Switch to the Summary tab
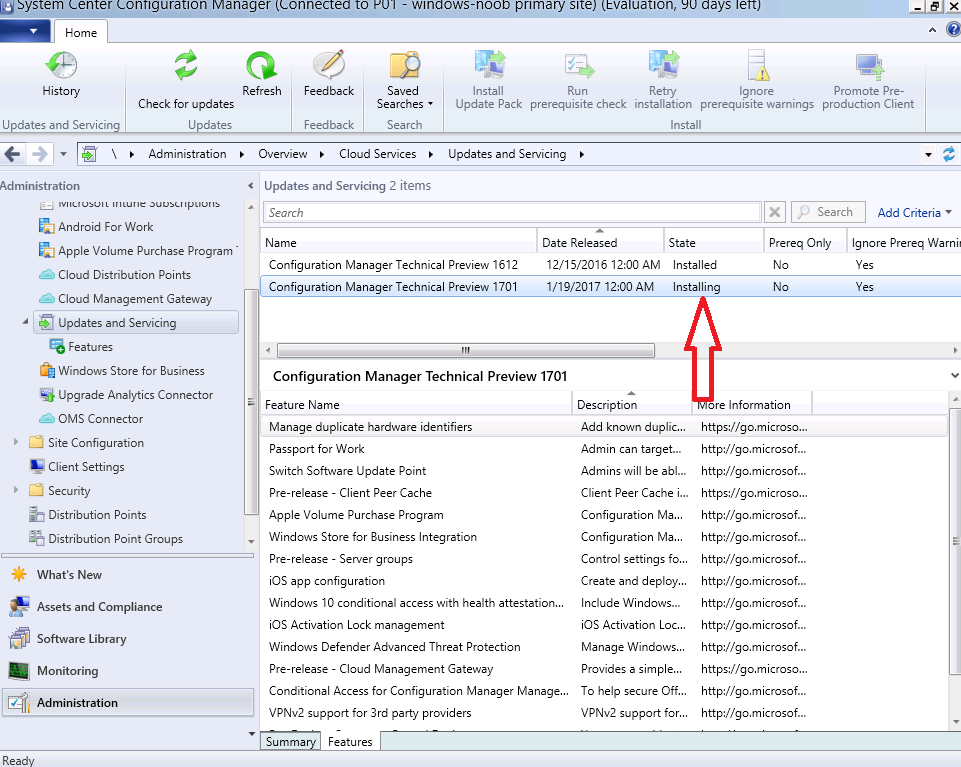961x767 pixels. pyautogui.click(x=291, y=741)
